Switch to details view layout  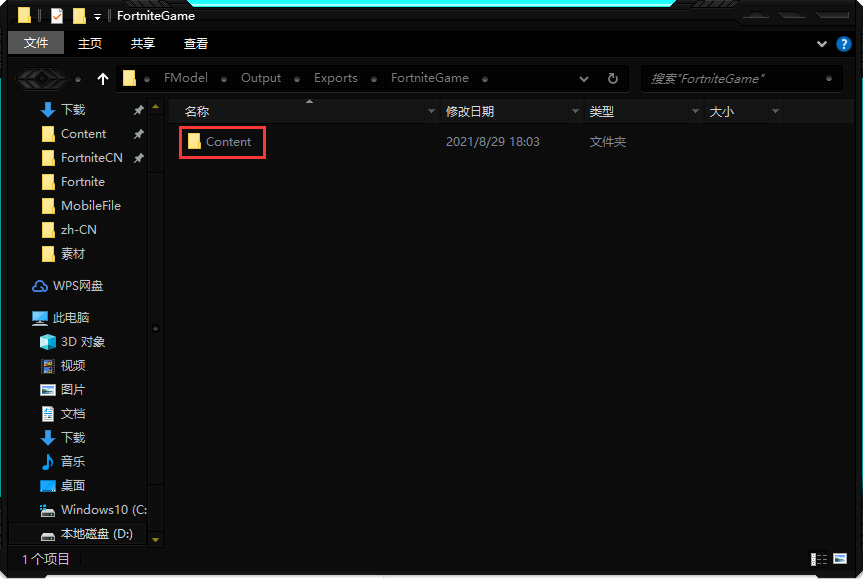click(818, 559)
